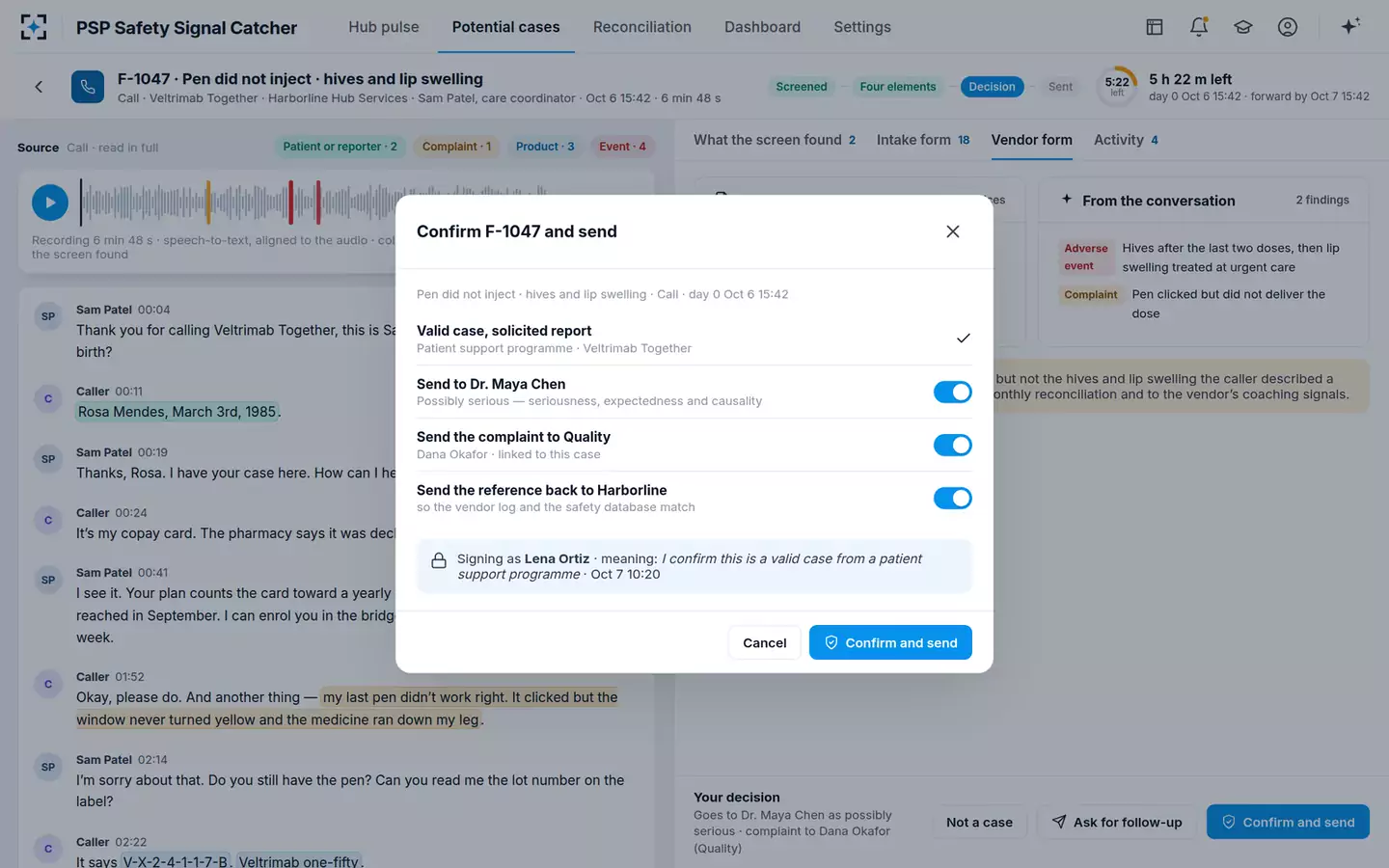Click the 5:22 countdown timer ring

[1117, 86]
